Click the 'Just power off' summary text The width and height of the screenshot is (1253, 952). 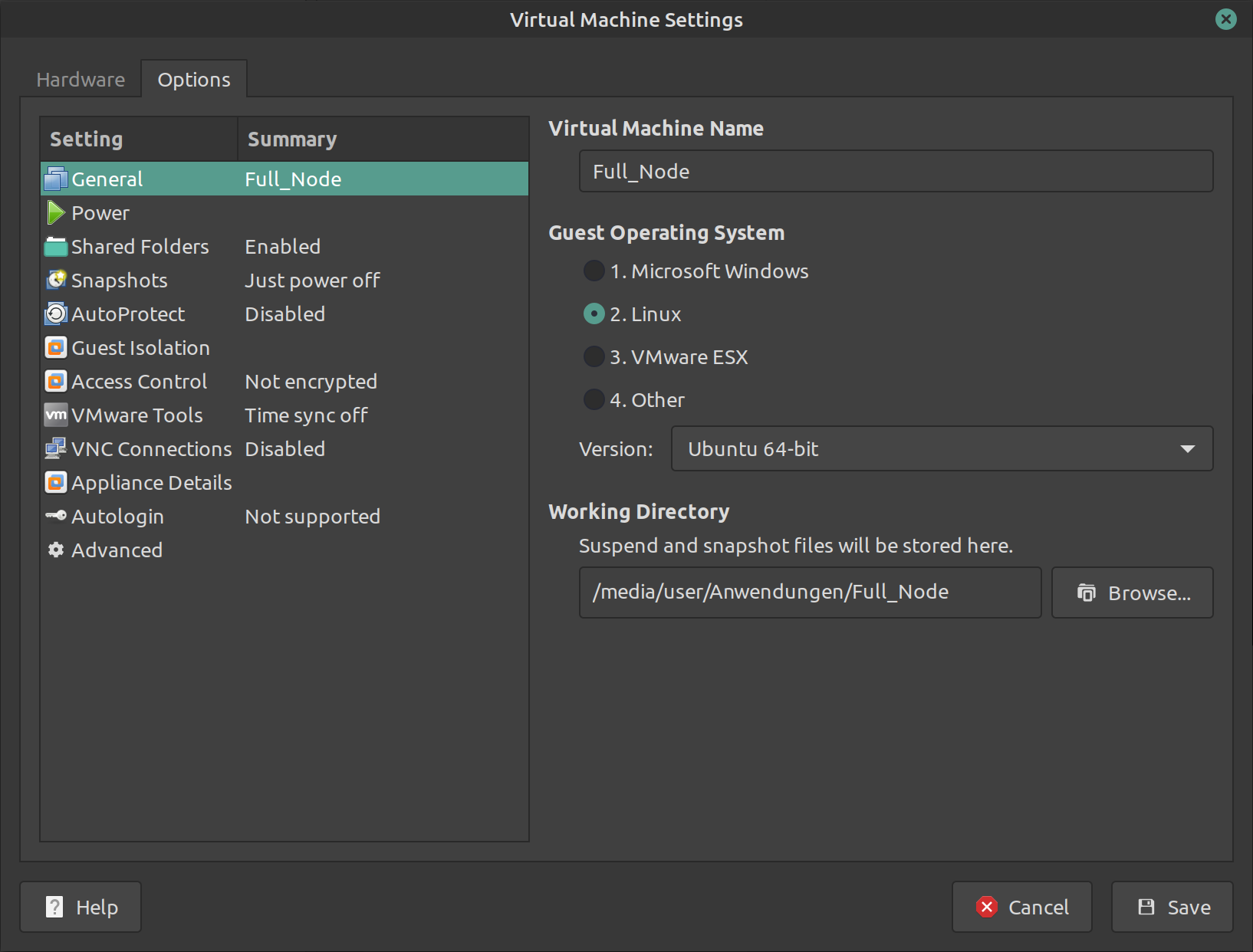pos(312,281)
